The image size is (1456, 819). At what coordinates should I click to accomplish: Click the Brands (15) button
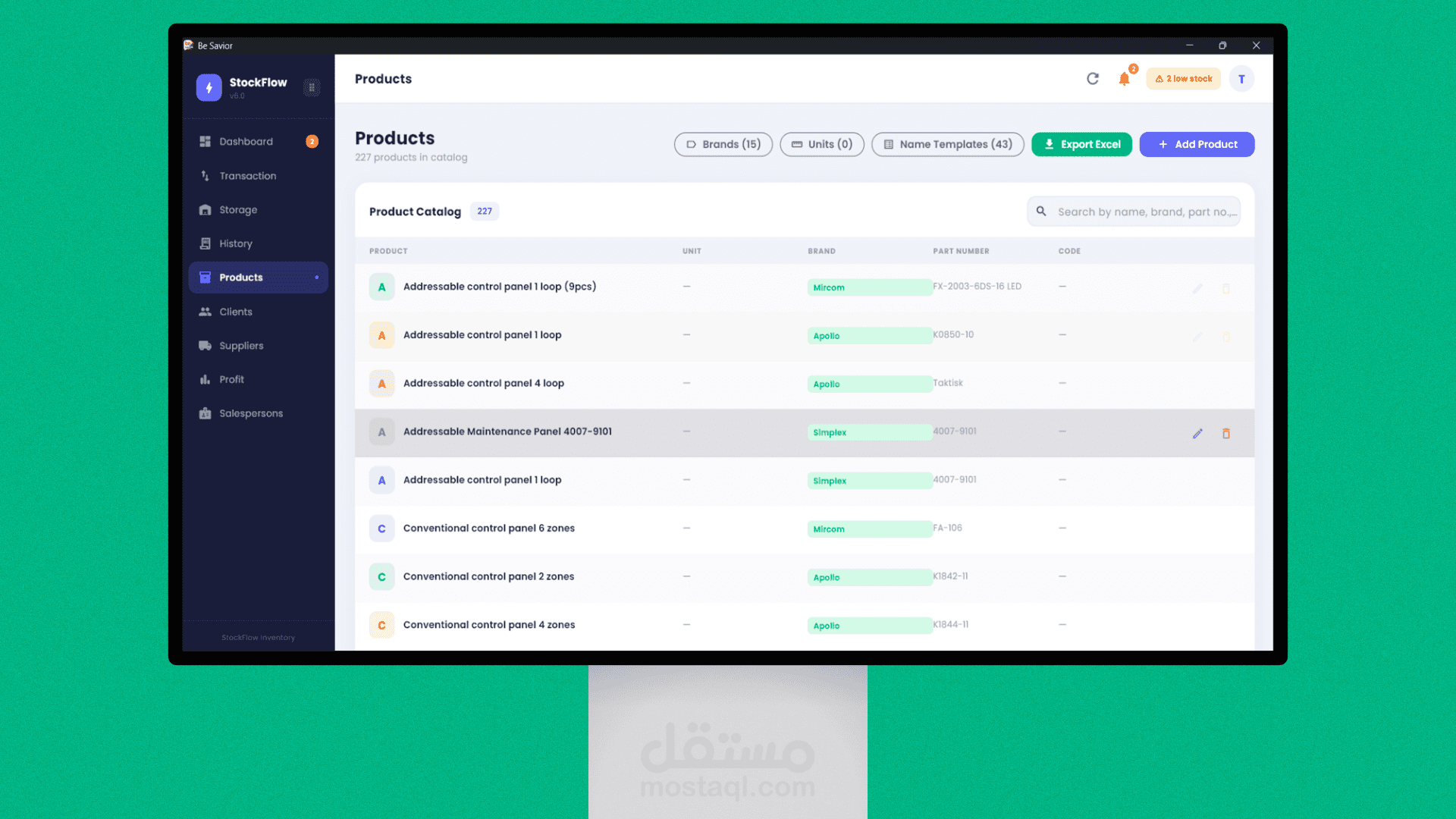coord(723,144)
